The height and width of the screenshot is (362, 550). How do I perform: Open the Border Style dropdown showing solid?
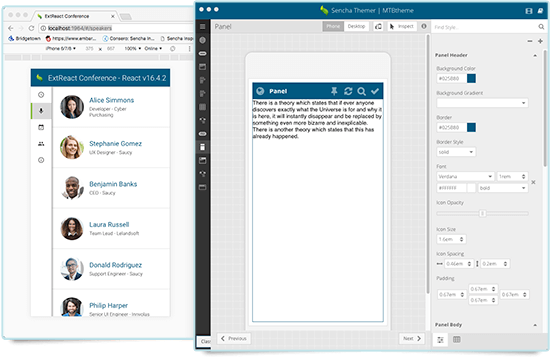click(x=456, y=152)
